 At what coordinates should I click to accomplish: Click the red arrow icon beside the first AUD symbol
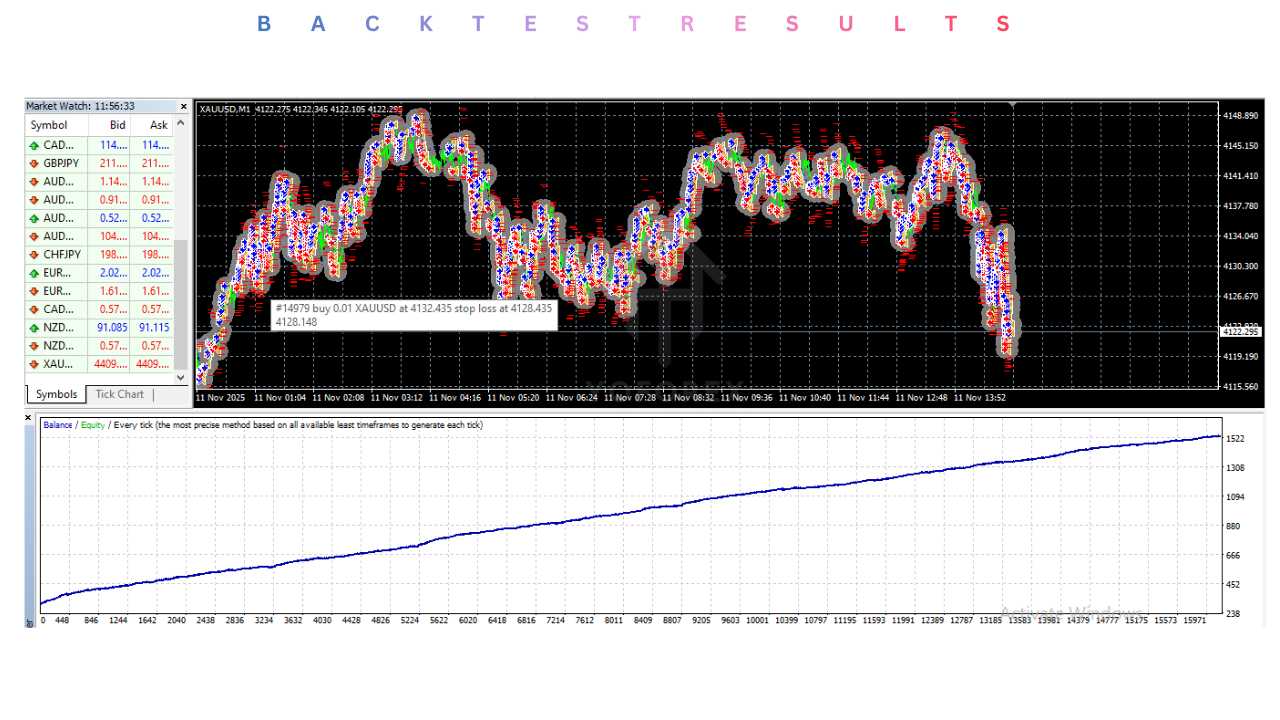coord(33,181)
